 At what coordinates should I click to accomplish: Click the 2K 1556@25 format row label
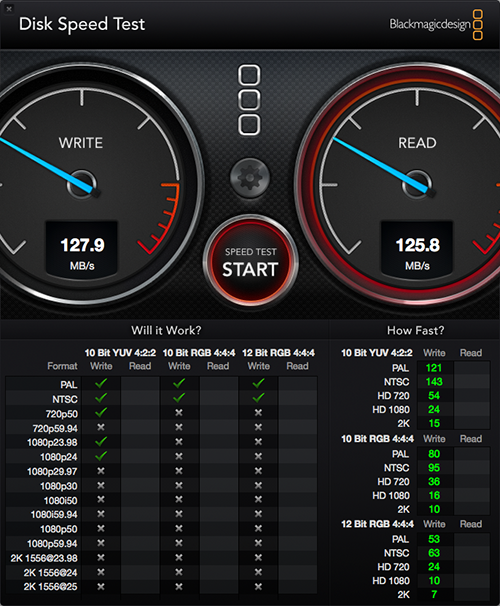click(x=50, y=587)
